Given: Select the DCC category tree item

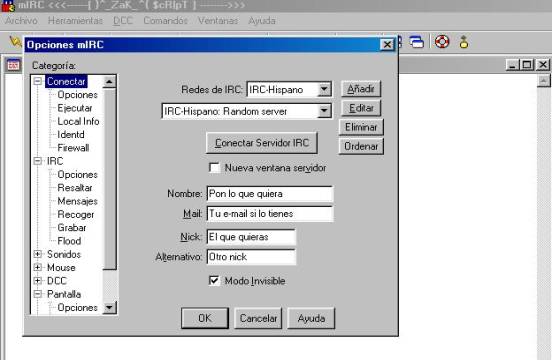Looking at the screenshot, I should click(x=57, y=281).
